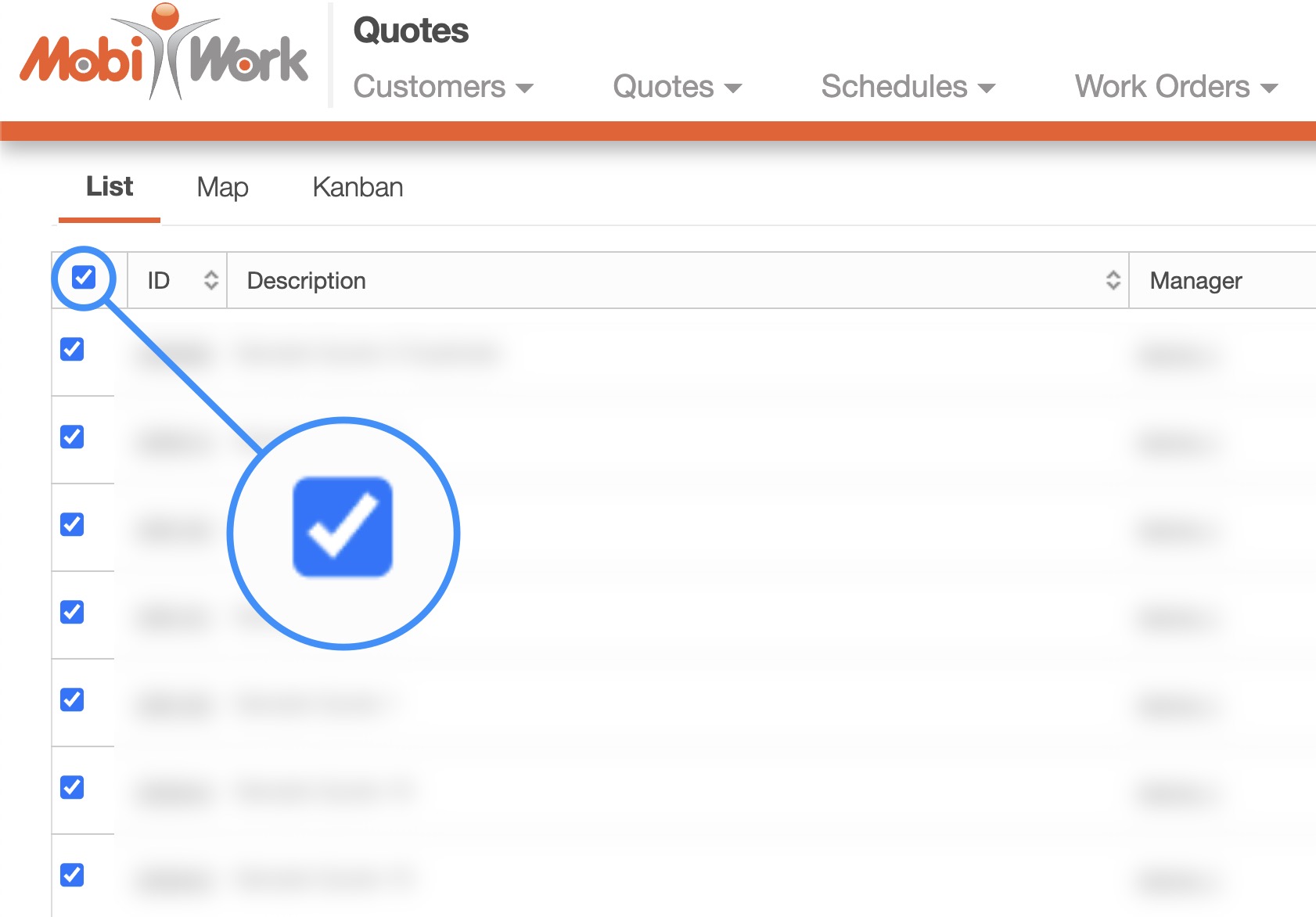Expand the Schedules dropdown menu
1316x917 pixels.
908,87
